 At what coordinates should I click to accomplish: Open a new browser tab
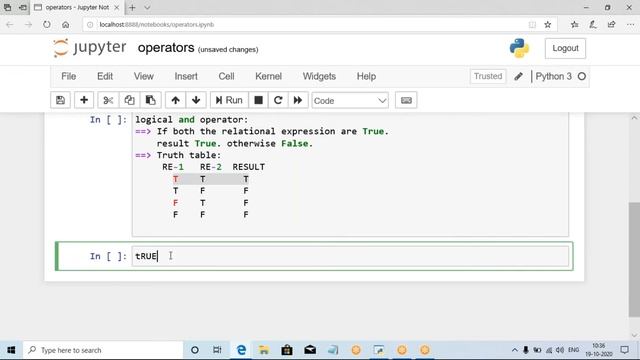[x=132, y=7]
